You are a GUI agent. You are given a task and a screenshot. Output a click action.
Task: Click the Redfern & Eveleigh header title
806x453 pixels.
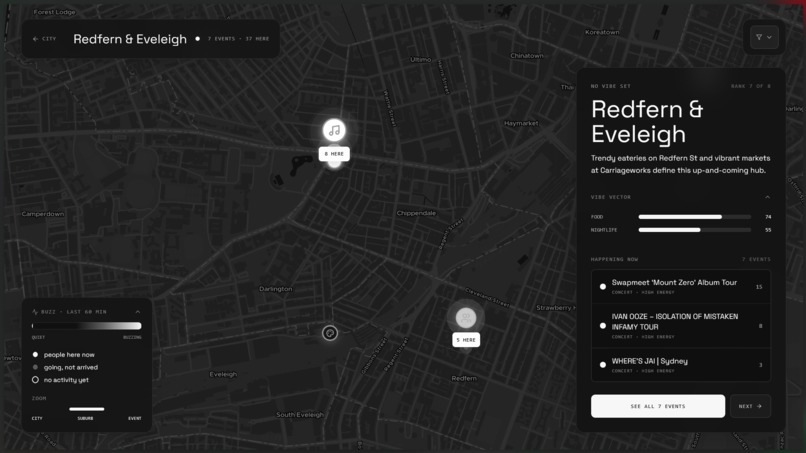(x=130, y=39)
